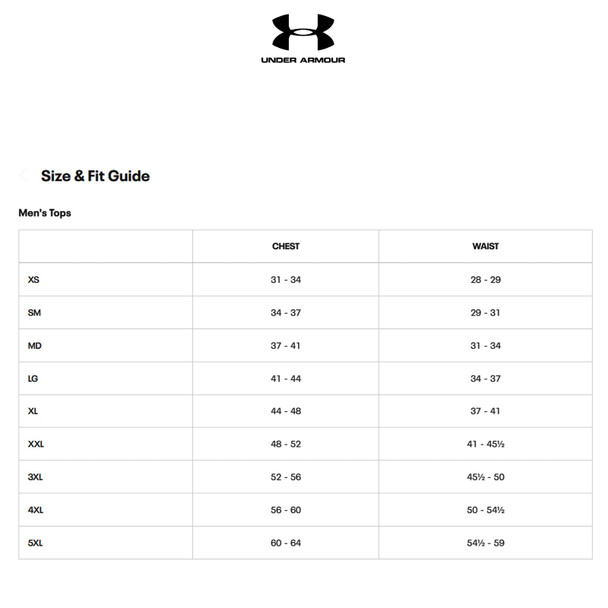Select the 4XL size row label
Screen dimensions: 608x608
(35, 510)
